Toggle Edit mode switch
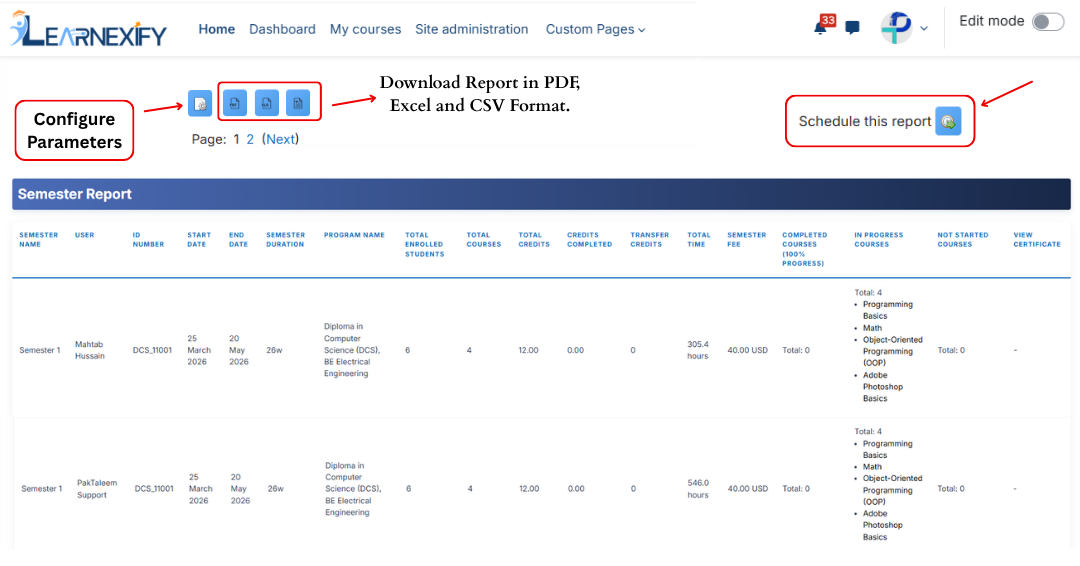The width and height of the screenshot is (1080, 566). [x=1048, y=22]
